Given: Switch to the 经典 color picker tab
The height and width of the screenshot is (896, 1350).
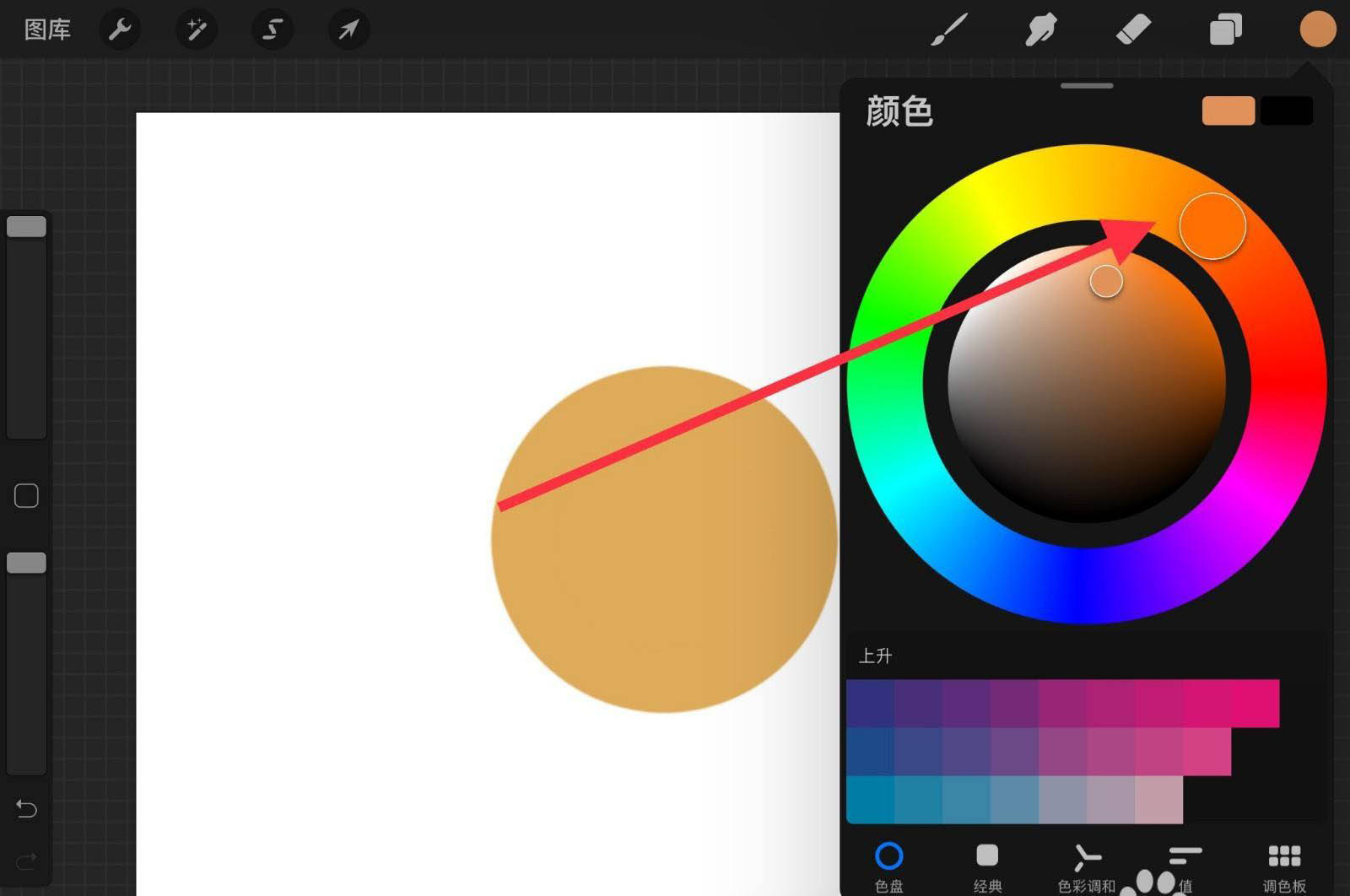Looking at the screenshot, I should (988, 861).
